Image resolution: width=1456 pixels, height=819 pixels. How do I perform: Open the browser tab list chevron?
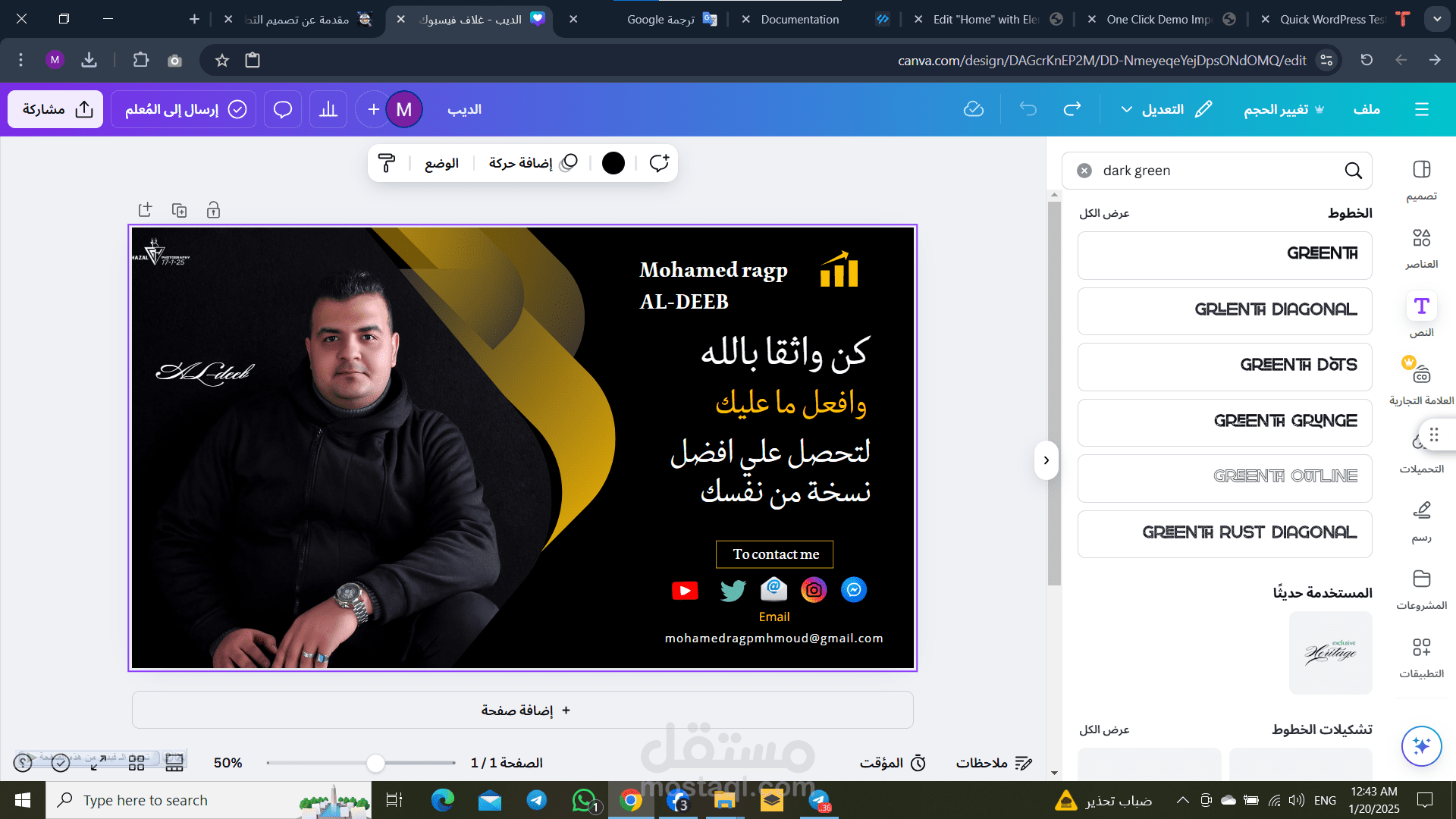click(x=1437, y=19)
